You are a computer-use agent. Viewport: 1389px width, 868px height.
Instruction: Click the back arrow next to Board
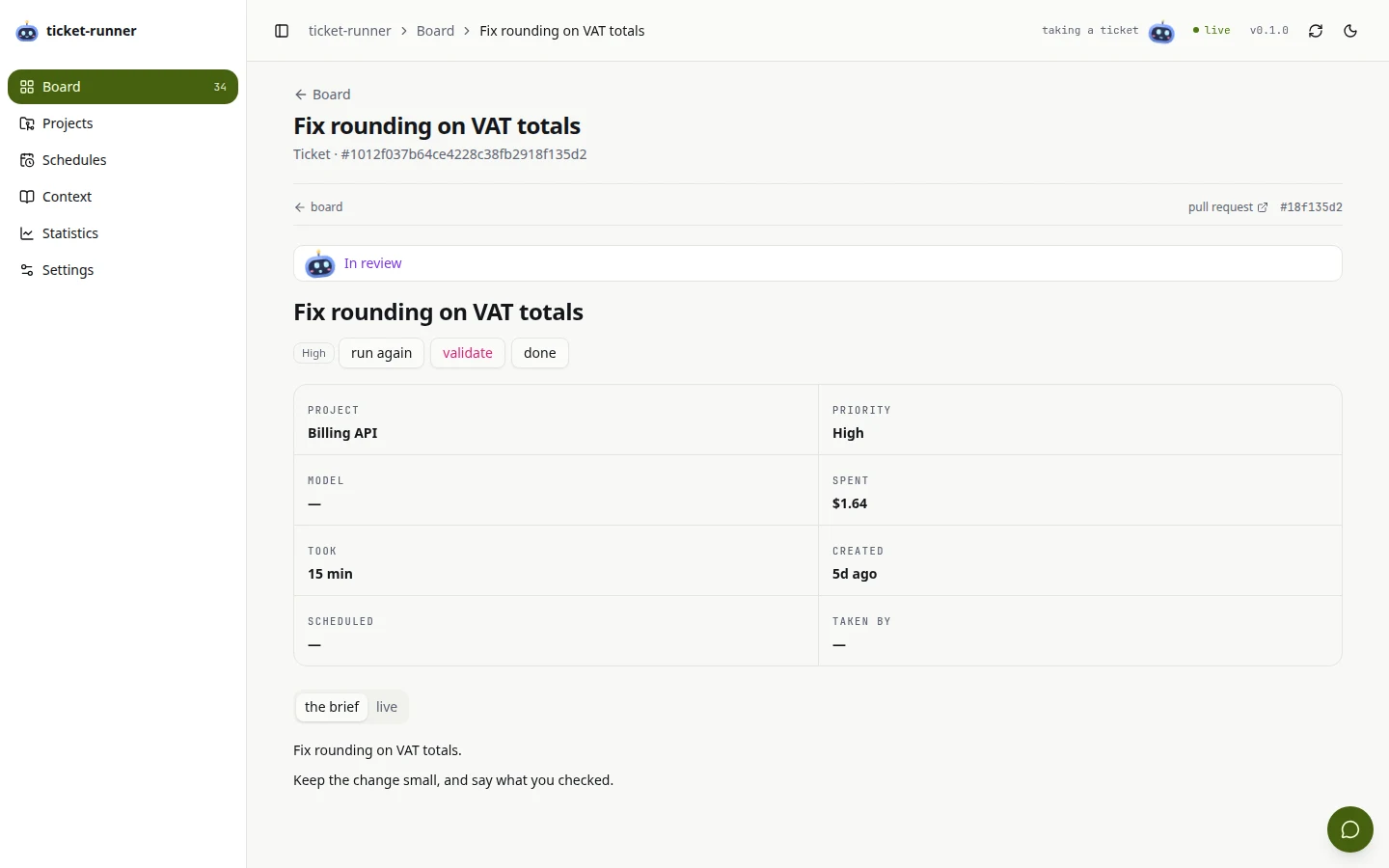pyautogui.click(x=300, y=95)
